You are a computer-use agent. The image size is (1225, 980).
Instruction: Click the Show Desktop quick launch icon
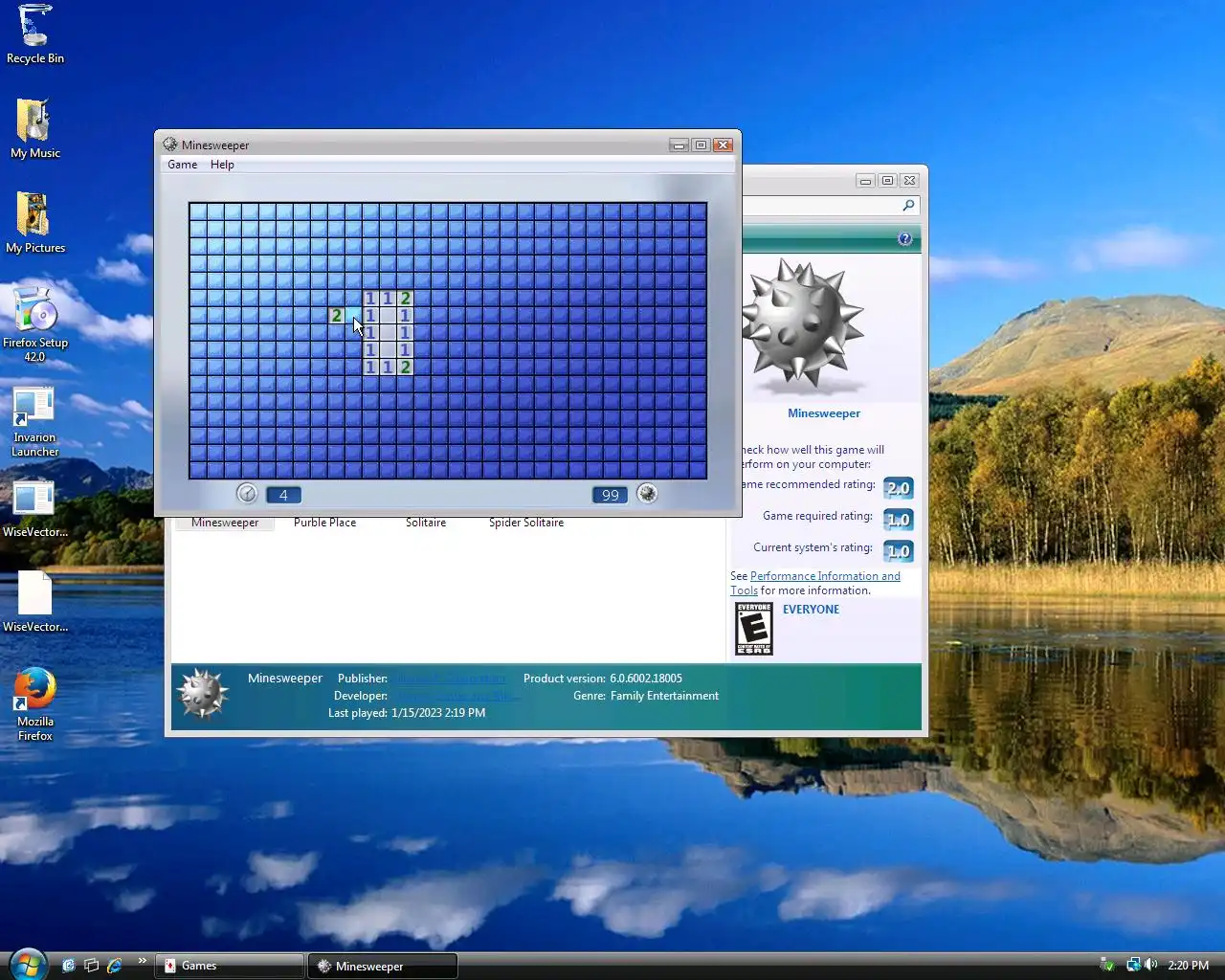tap(68, 965)
